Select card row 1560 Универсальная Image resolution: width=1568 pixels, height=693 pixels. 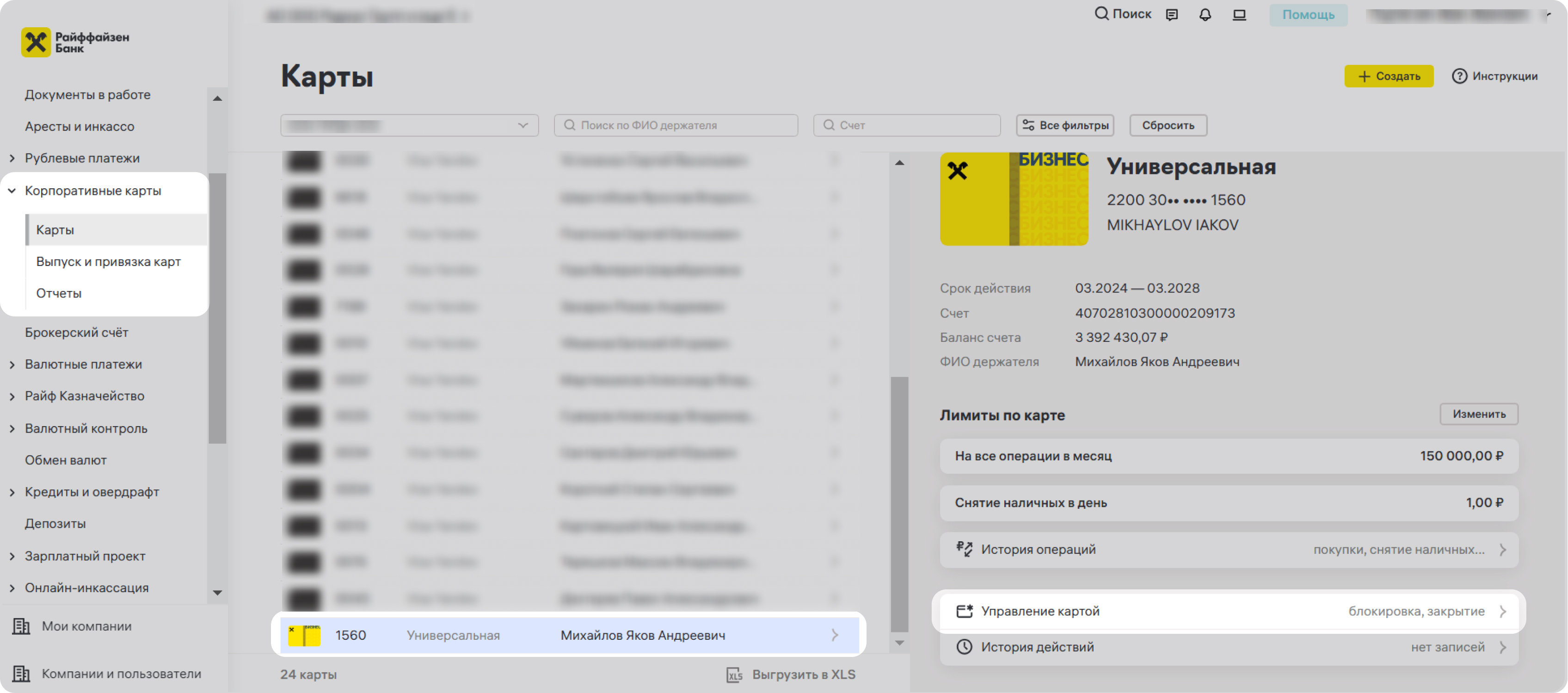(x=569, y=635)
